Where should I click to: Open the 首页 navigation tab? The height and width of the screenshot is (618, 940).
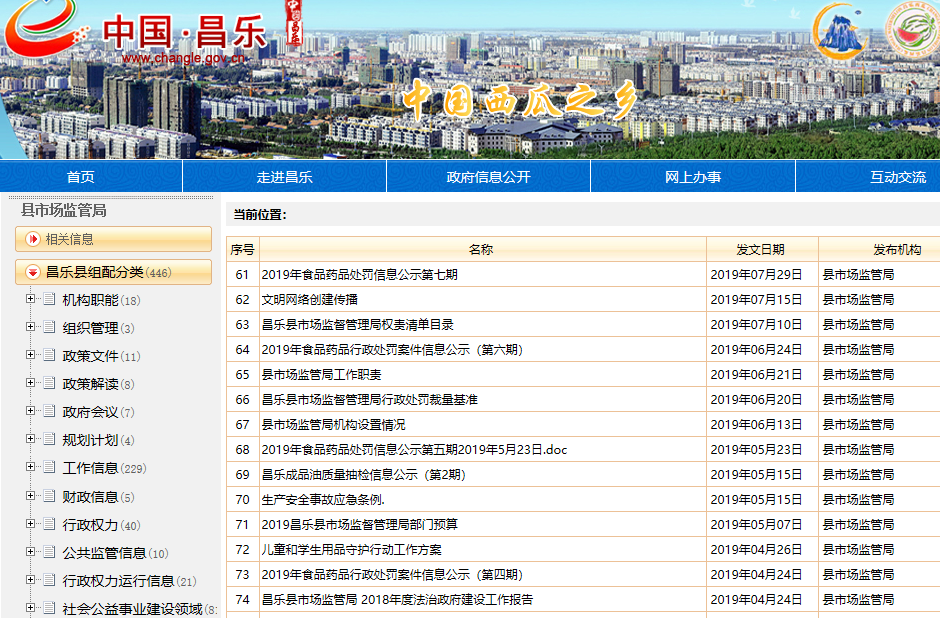81,177
